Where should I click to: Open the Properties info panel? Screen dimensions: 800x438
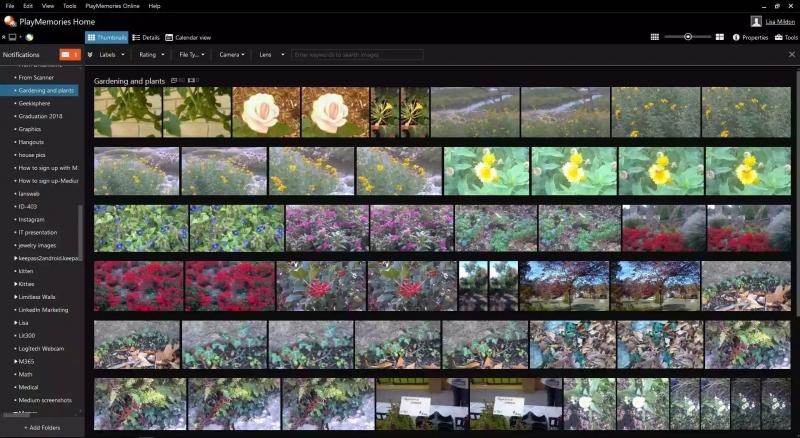click(750, 37)
